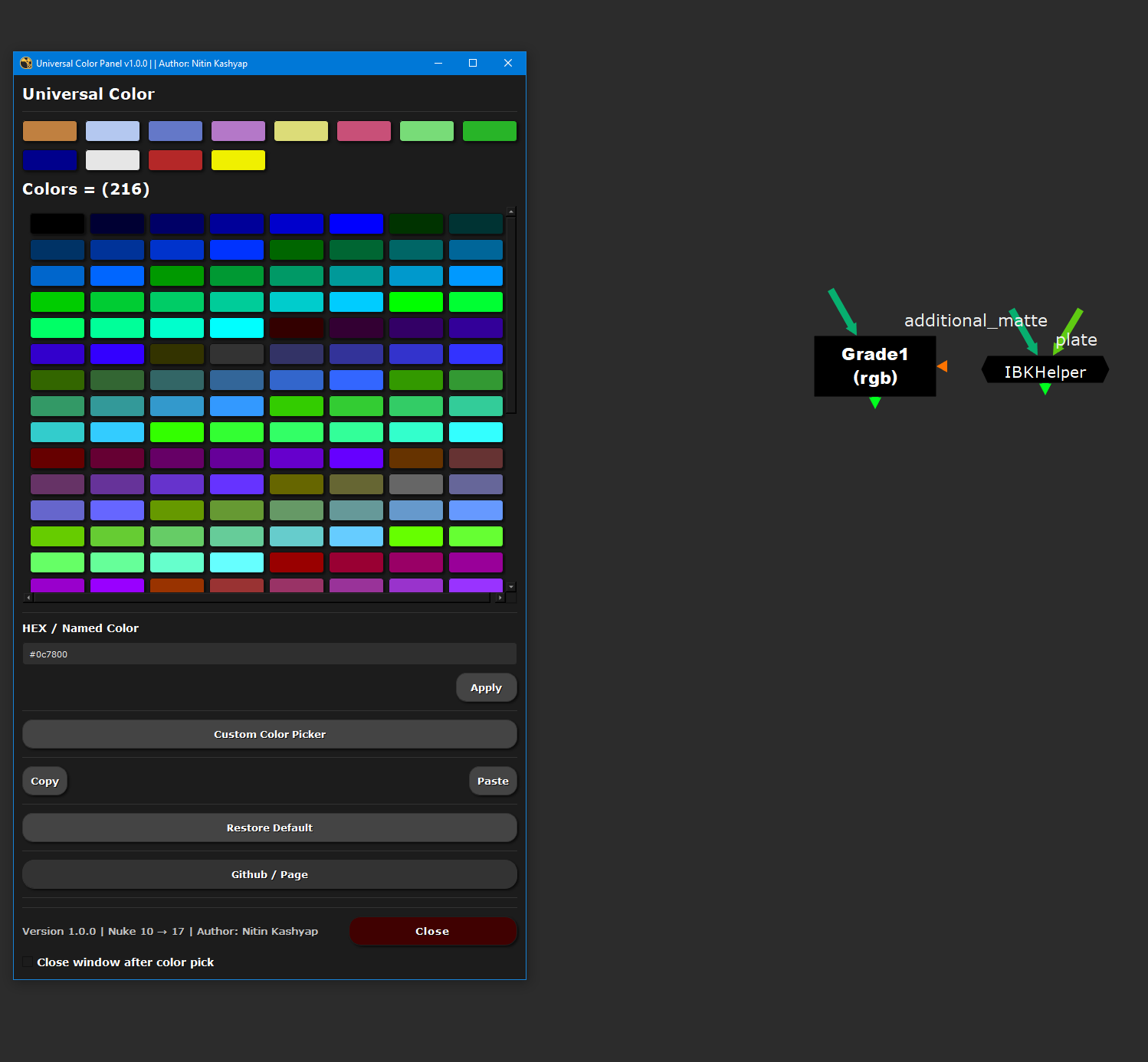The image size is (1148, 1062).
Task: Click the right arrow of the horizontal scrollbar
Action: 500,598
